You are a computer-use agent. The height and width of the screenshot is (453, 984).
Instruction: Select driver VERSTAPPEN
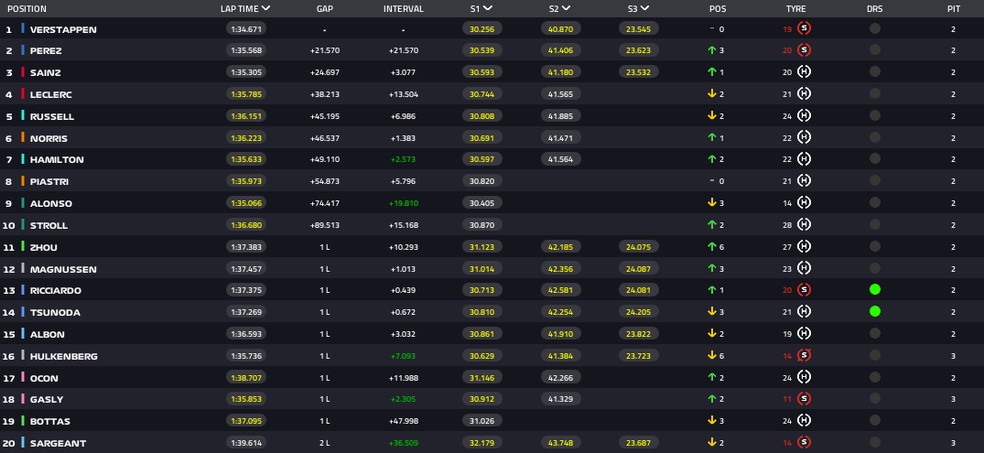pyautogui.click(x=63, y=29)
